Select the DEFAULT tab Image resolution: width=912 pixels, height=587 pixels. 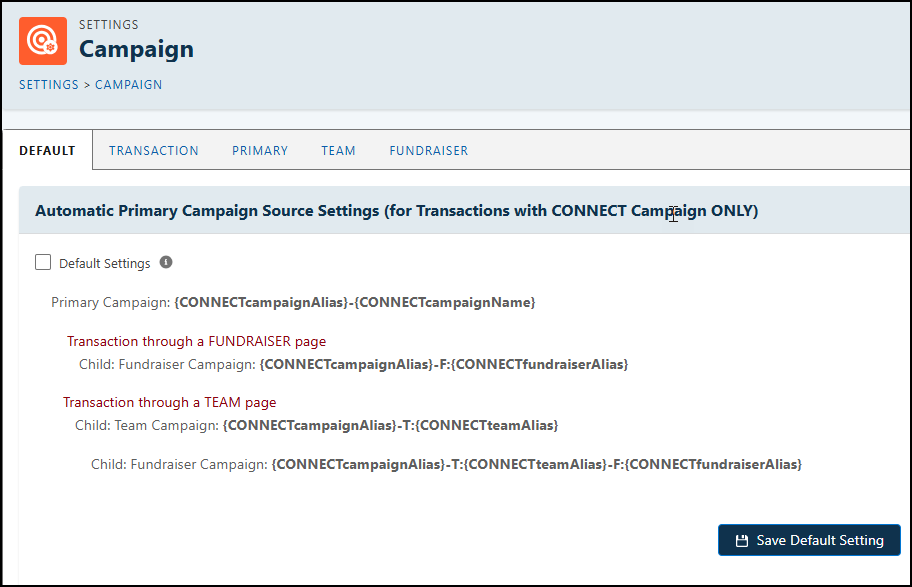tap(47, 151)
